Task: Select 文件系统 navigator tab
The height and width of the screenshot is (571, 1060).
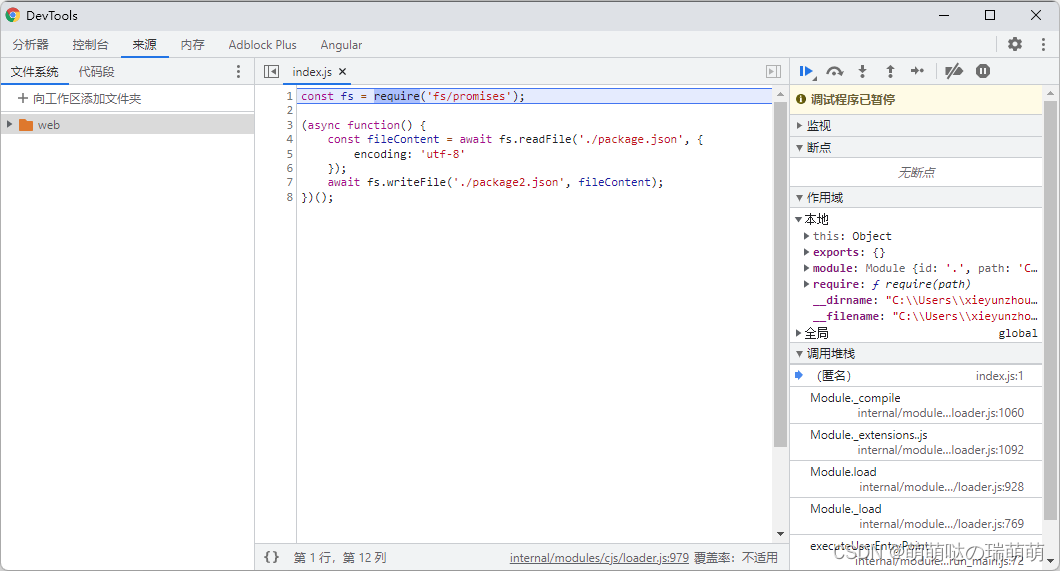Action: (34, 72)
